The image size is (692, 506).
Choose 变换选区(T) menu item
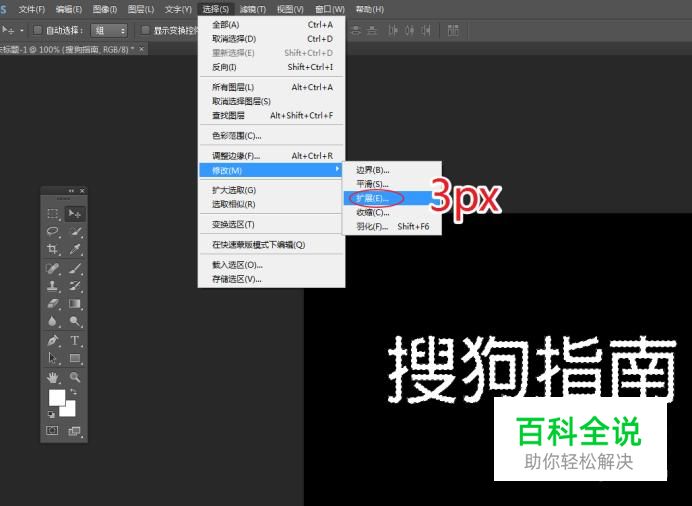(x=271, y=225)
